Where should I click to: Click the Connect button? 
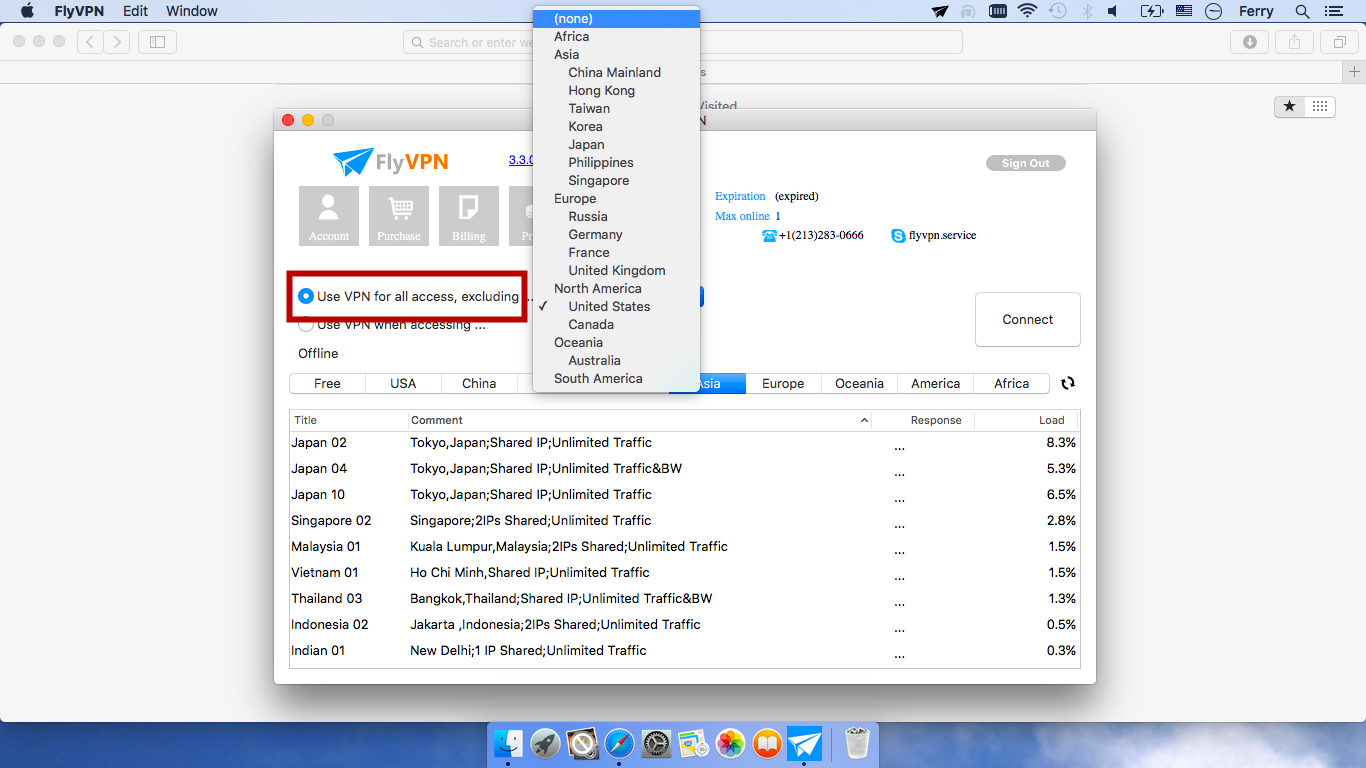[x=1028, y=319]
